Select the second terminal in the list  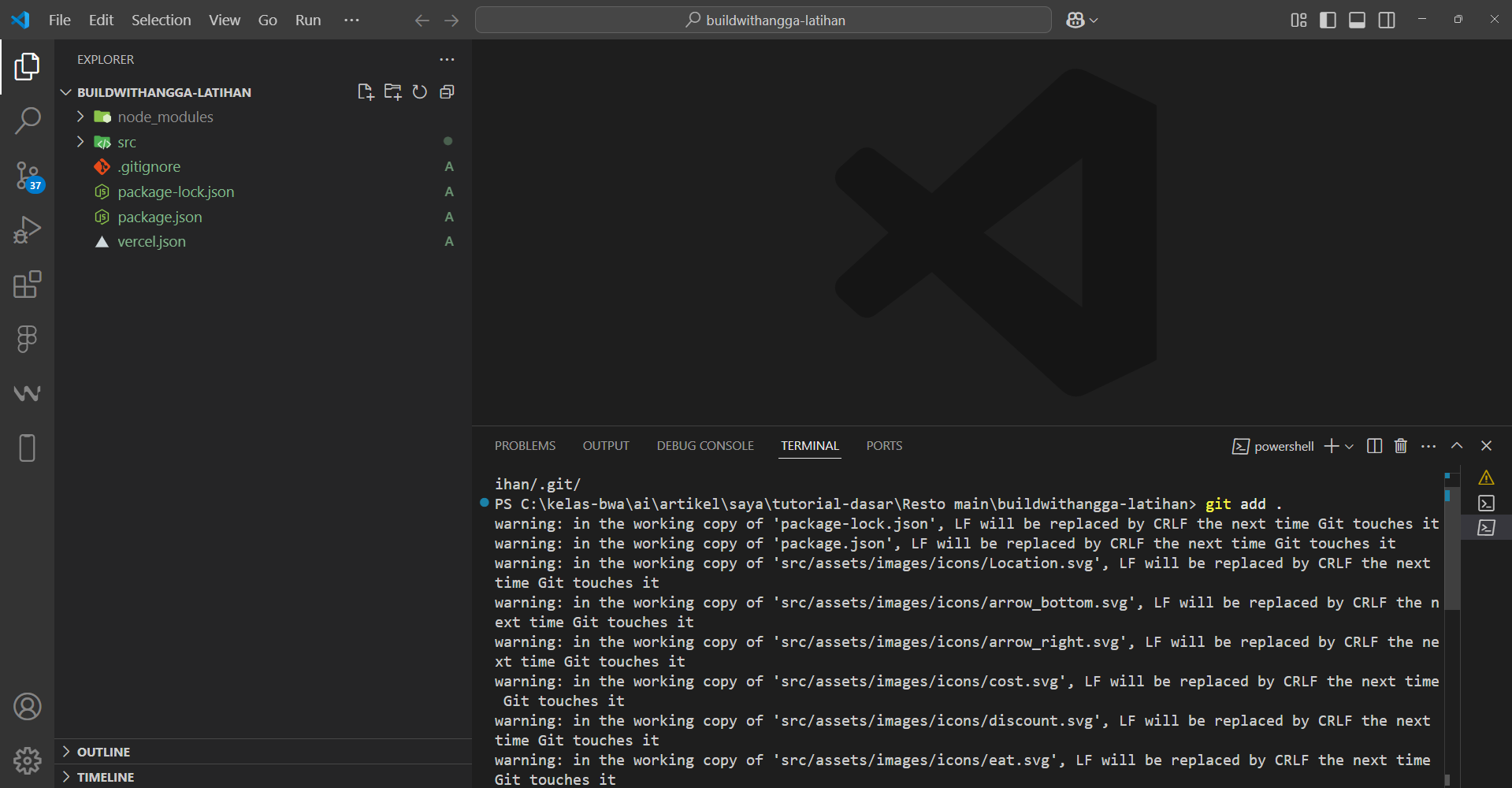click(1486, 503)
